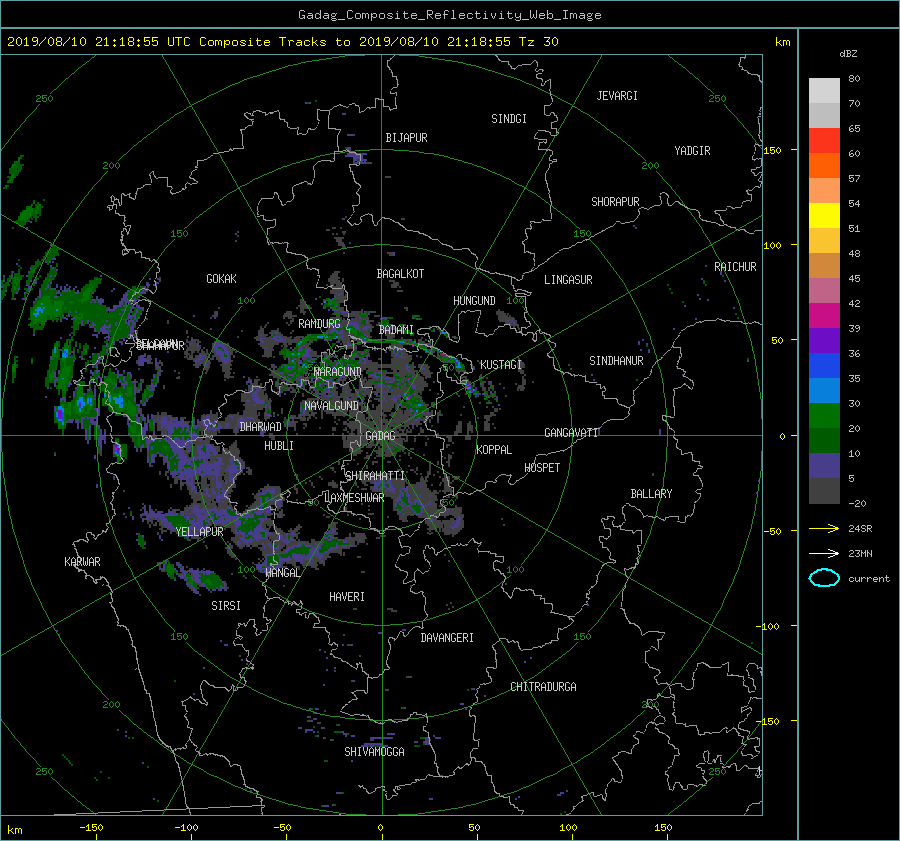900x841 pixels.
Task: Click the HANGAL map label
Action: click(x=282, y=573)
